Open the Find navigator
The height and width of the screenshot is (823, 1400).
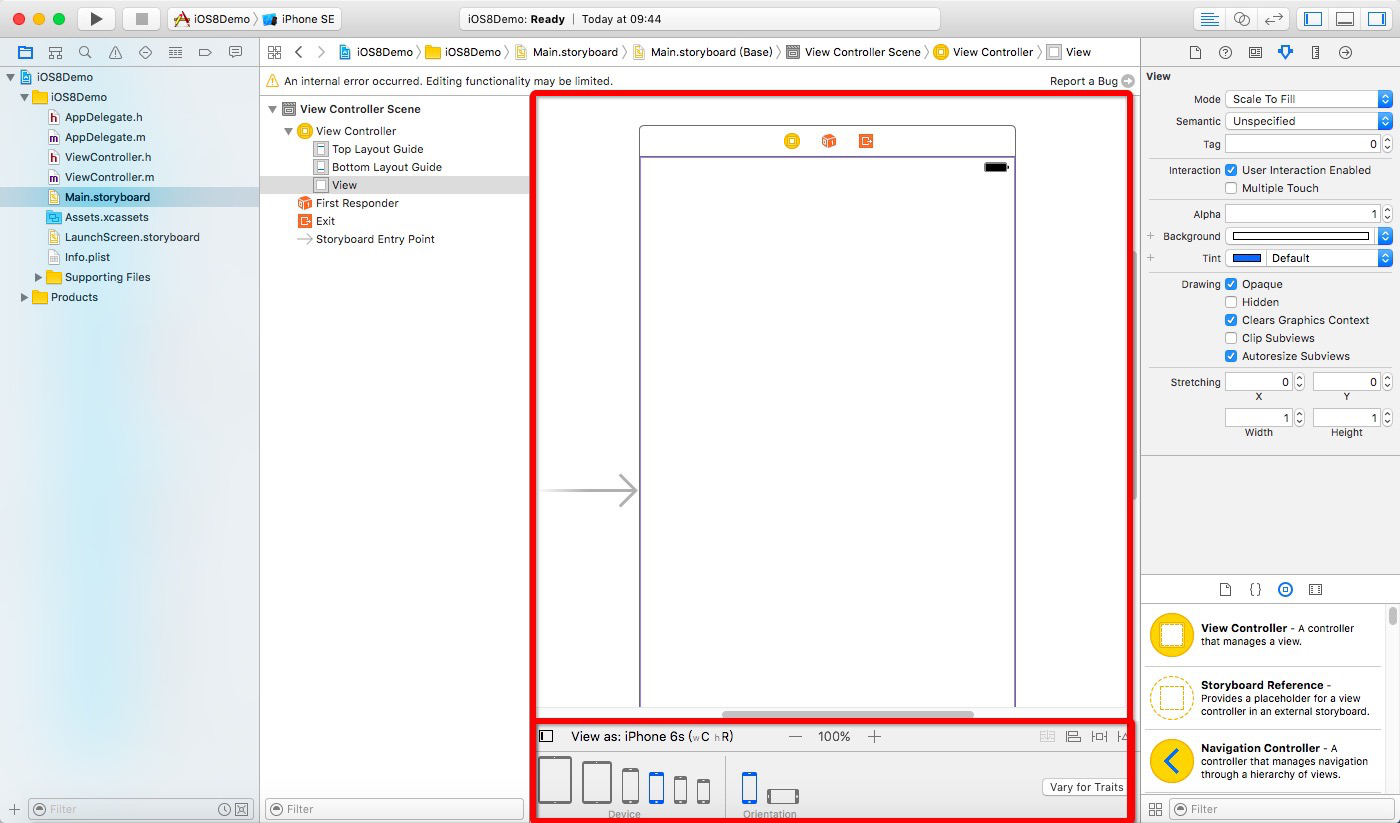pyautogui.click(x=85, y=52)
